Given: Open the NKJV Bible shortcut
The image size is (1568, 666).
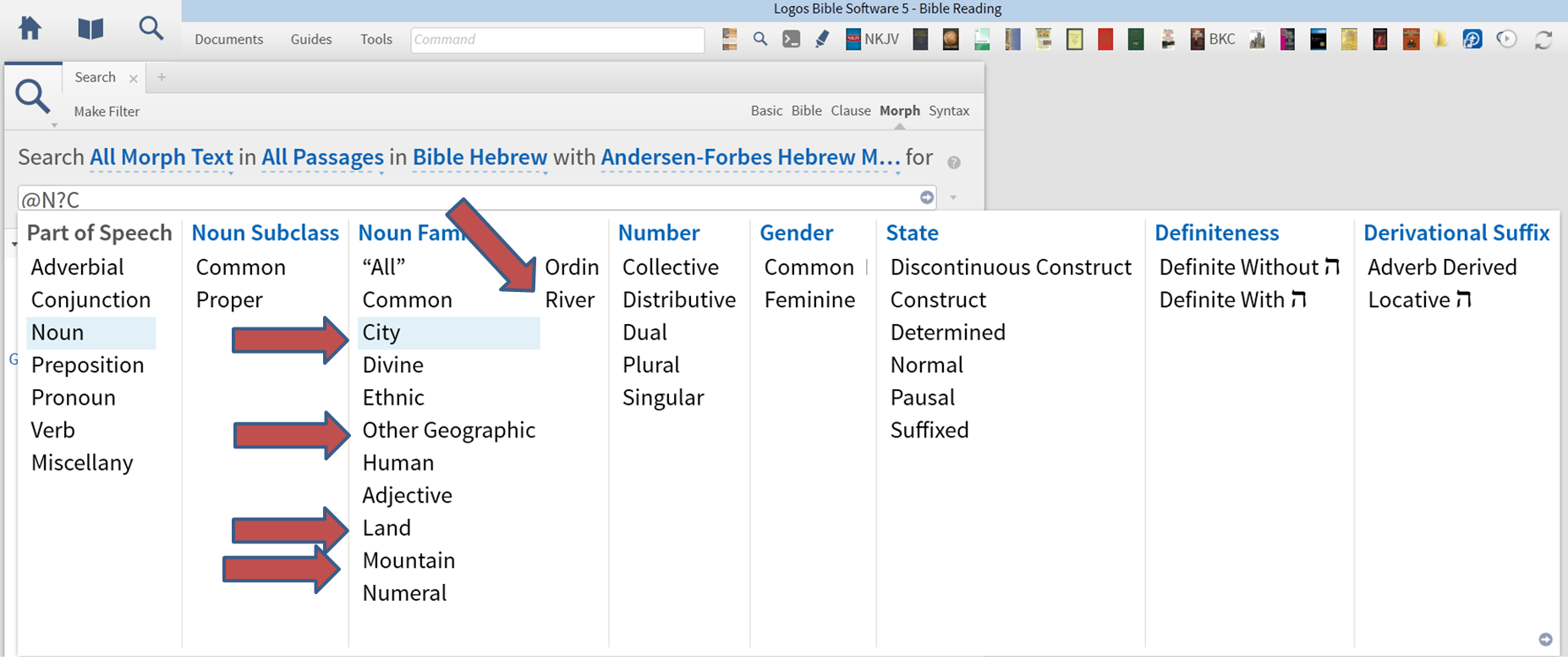Looking at the screenshot, I should tap(872, 39).
